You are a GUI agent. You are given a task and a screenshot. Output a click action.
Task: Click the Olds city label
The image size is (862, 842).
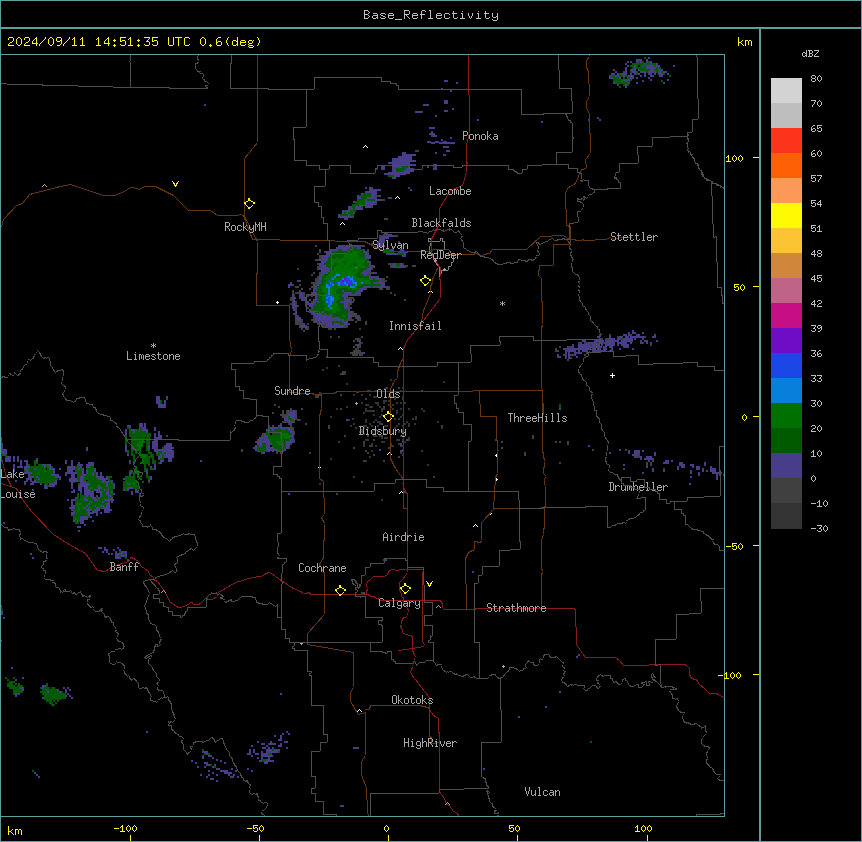[388, 394]
